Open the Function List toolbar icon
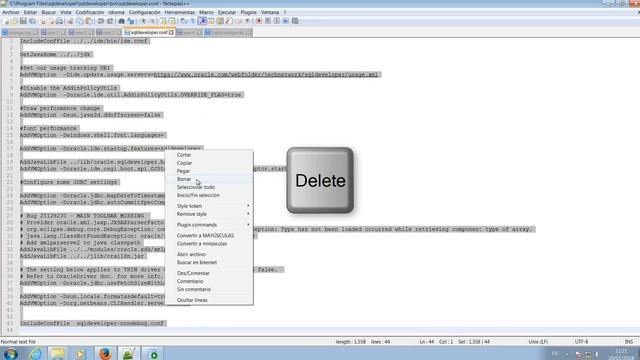This screenshot has width=640, height=360. tap(229, 21)
